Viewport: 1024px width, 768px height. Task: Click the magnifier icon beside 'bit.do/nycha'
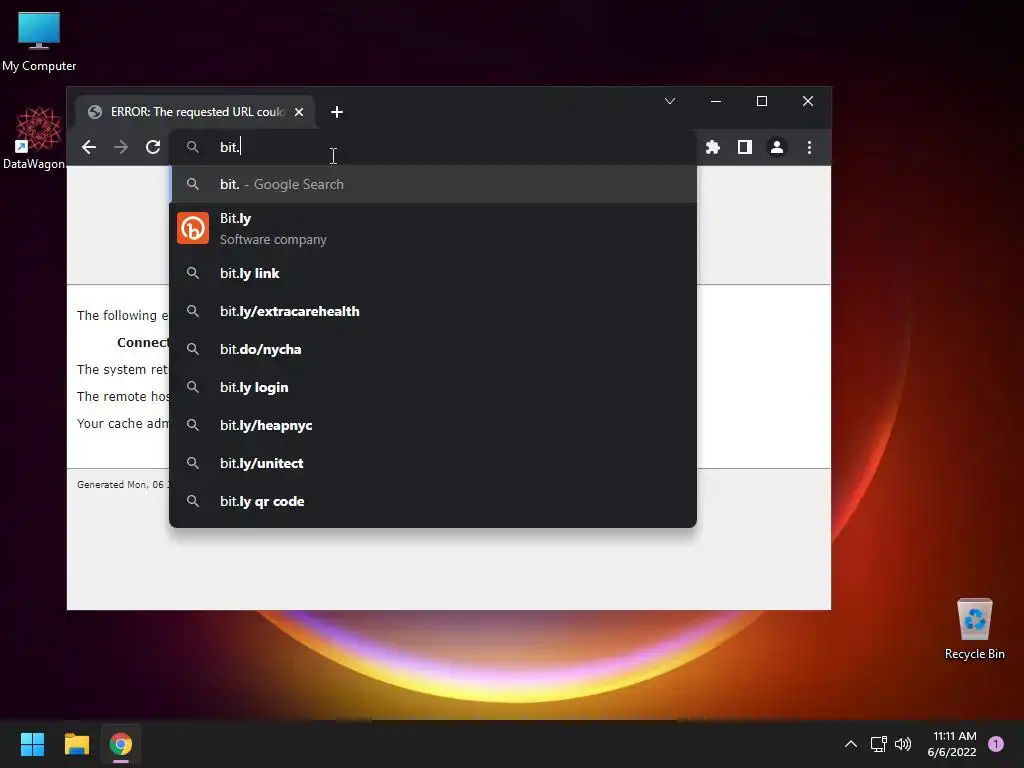[193, 349]
